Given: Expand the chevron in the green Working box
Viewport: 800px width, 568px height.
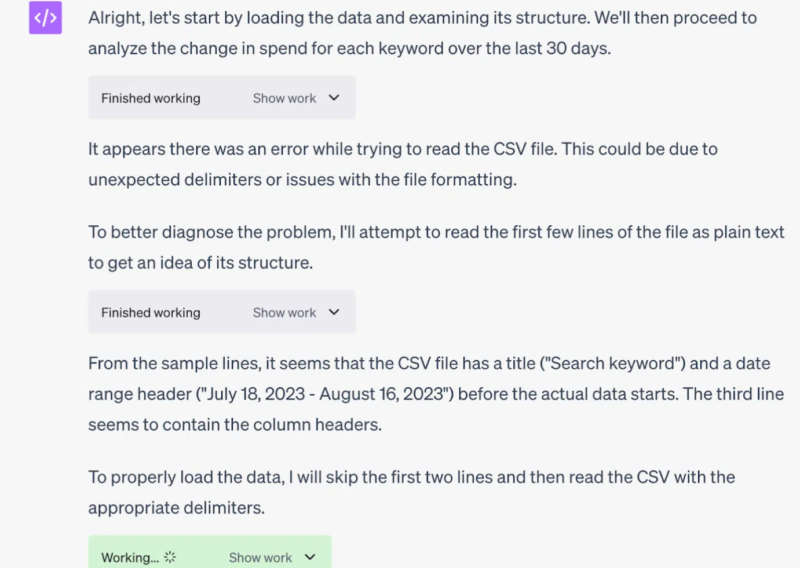Looking at the screenshot, I should (x=310, y=557).
